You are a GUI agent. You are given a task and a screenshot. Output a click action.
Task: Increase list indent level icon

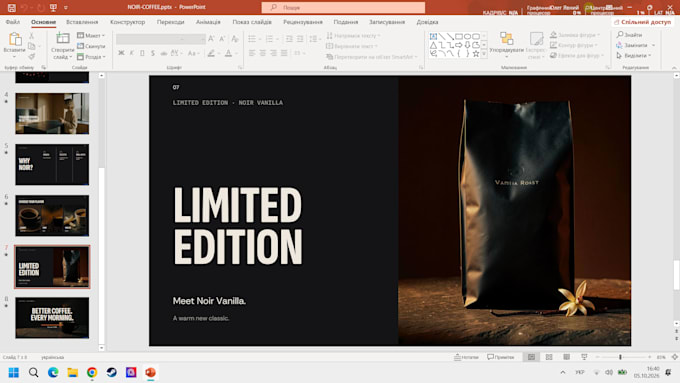(x=300, y=39)
